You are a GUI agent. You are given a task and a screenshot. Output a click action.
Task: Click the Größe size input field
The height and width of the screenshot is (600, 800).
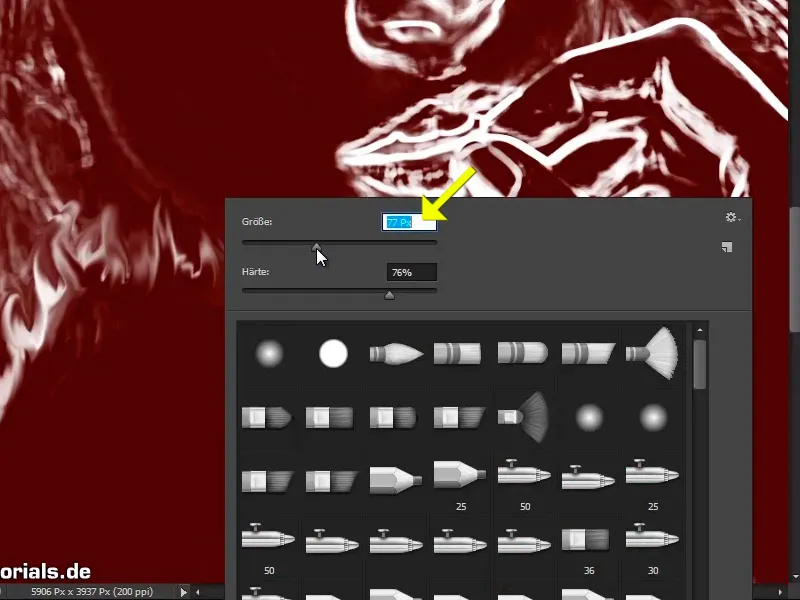pos(409,222)
